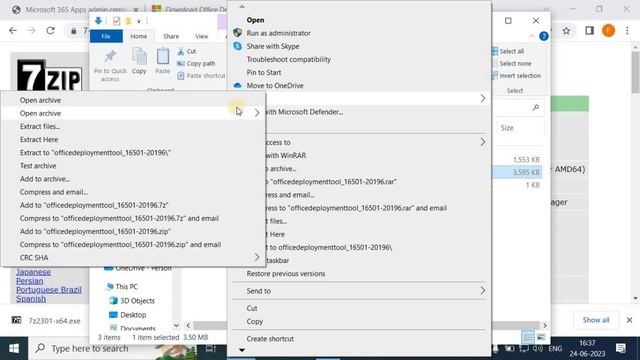Viewport: 640px width, 360px height.
Task: Choose first Open archive entry
Action: tap(133, 100)
